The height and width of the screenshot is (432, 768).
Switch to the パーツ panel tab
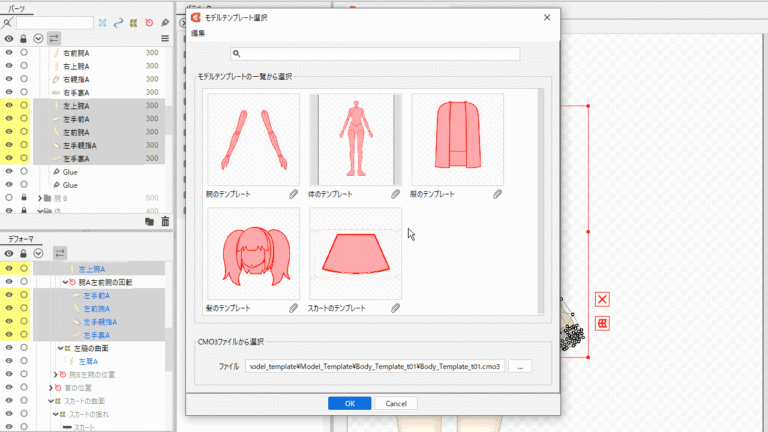17,8
